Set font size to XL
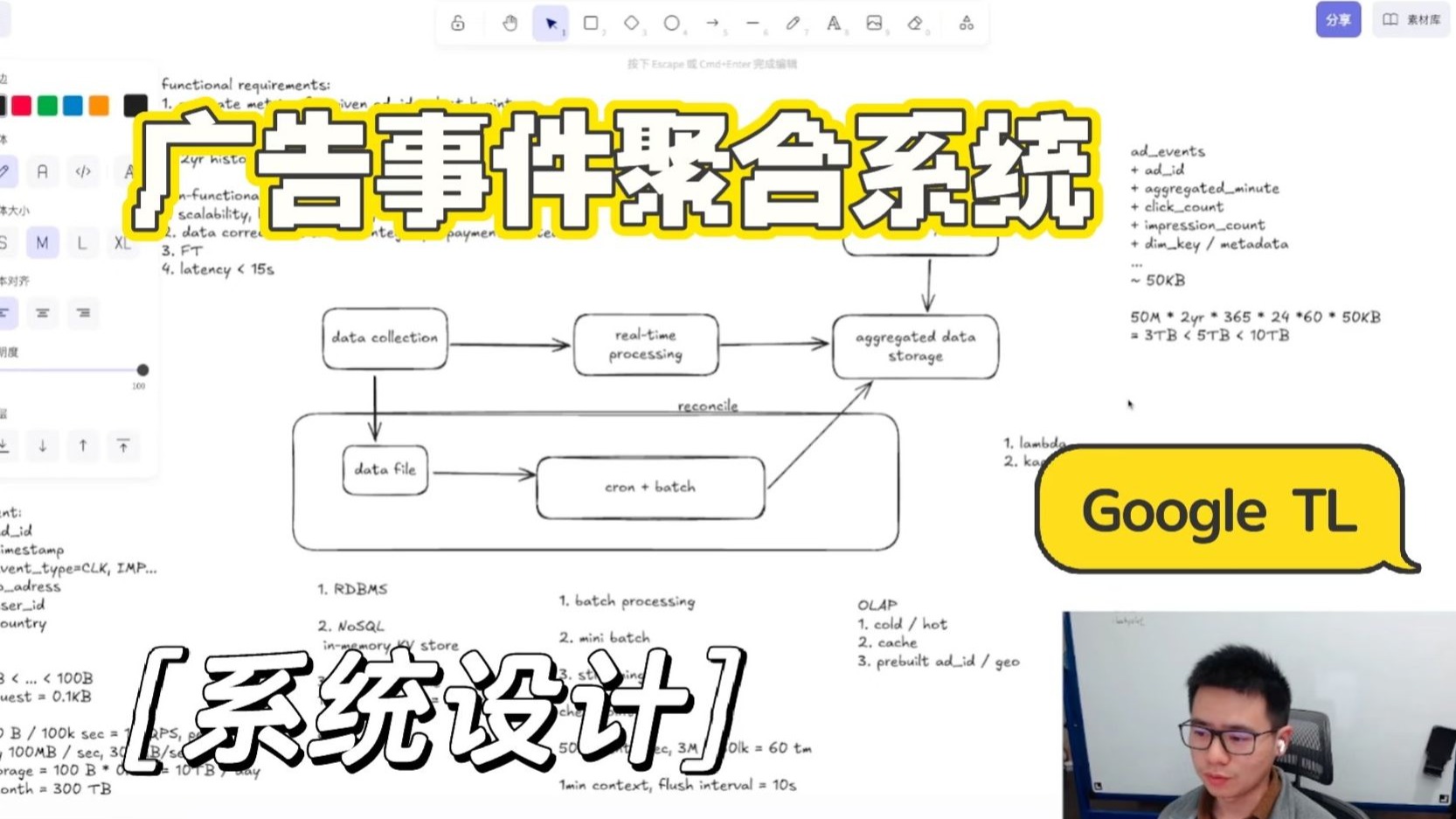 [x=122, y=242]
